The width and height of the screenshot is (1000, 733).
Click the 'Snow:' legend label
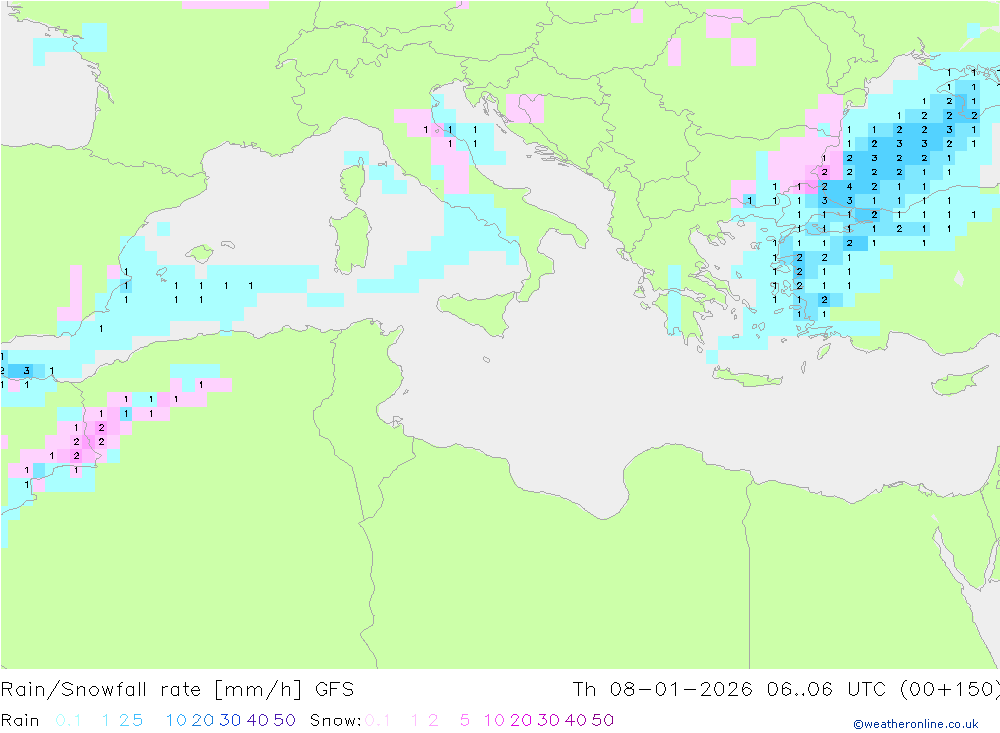pyautogui.click(x=335, y=720)
